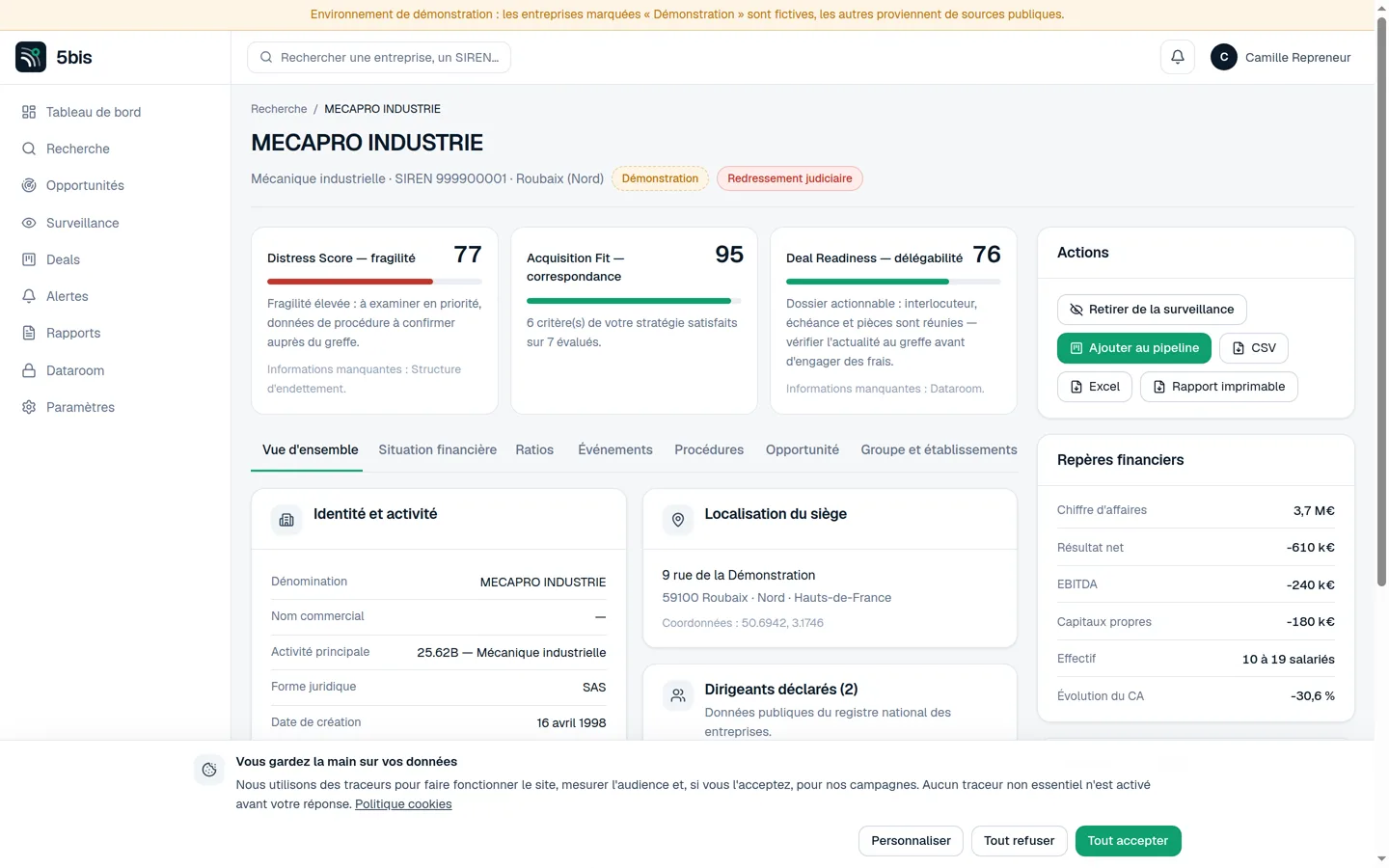Click the Acquisition Fit progress bar
This screenshot has width=1389, height=868.
click(634, 301)
